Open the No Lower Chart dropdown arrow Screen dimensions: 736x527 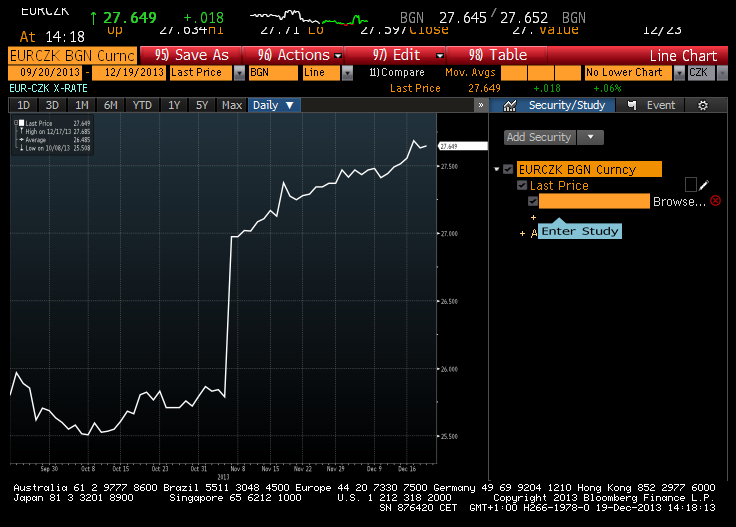coord(679,73)
